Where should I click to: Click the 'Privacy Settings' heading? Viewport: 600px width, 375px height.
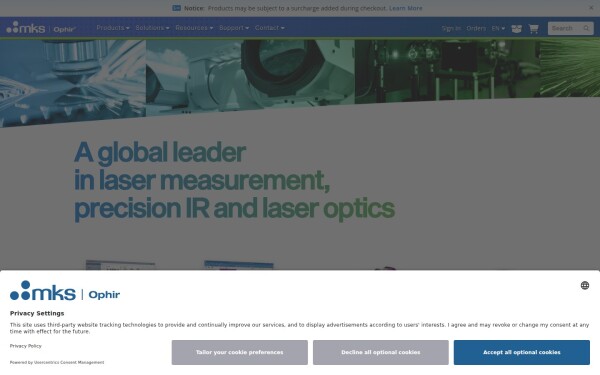[x=37, y=313]
